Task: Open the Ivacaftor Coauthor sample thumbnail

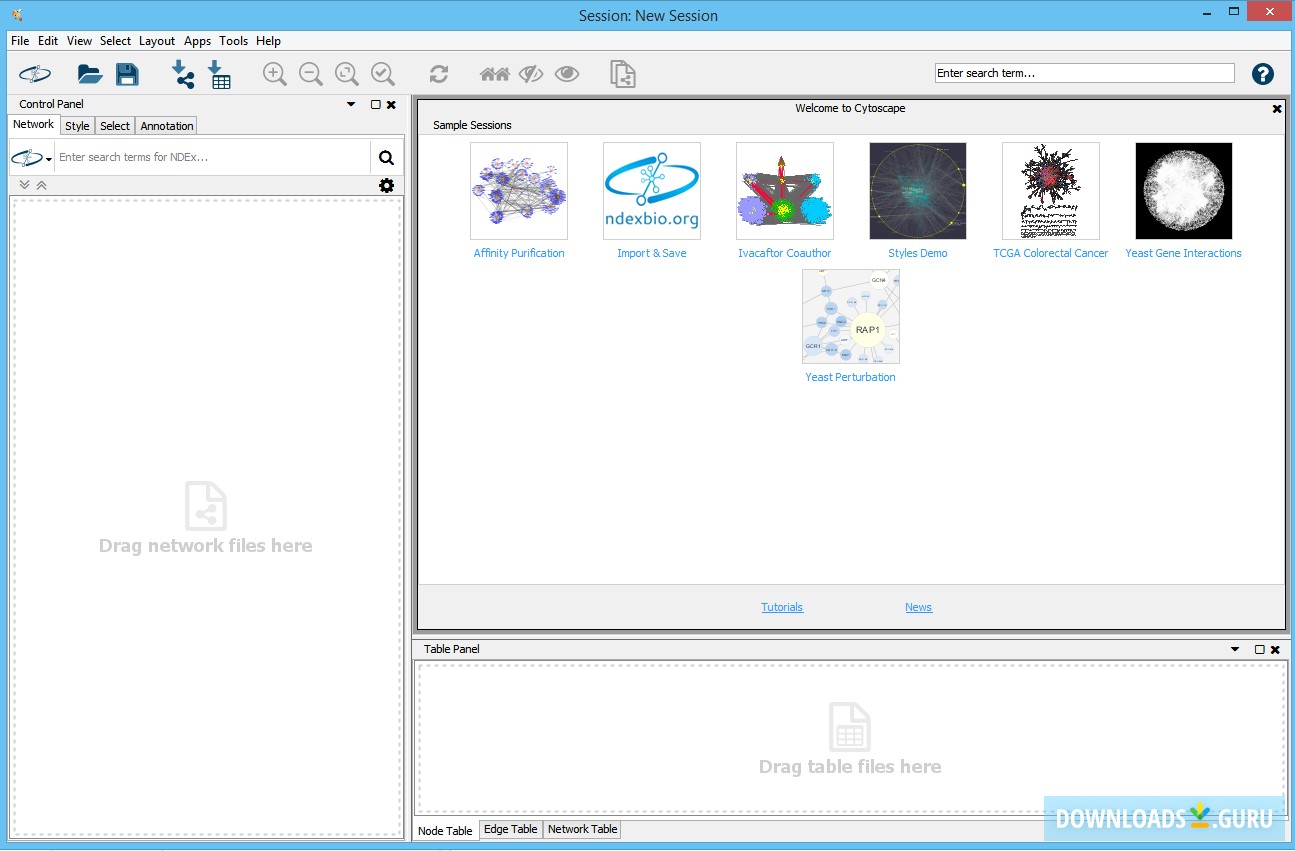Action: (785, 191)
